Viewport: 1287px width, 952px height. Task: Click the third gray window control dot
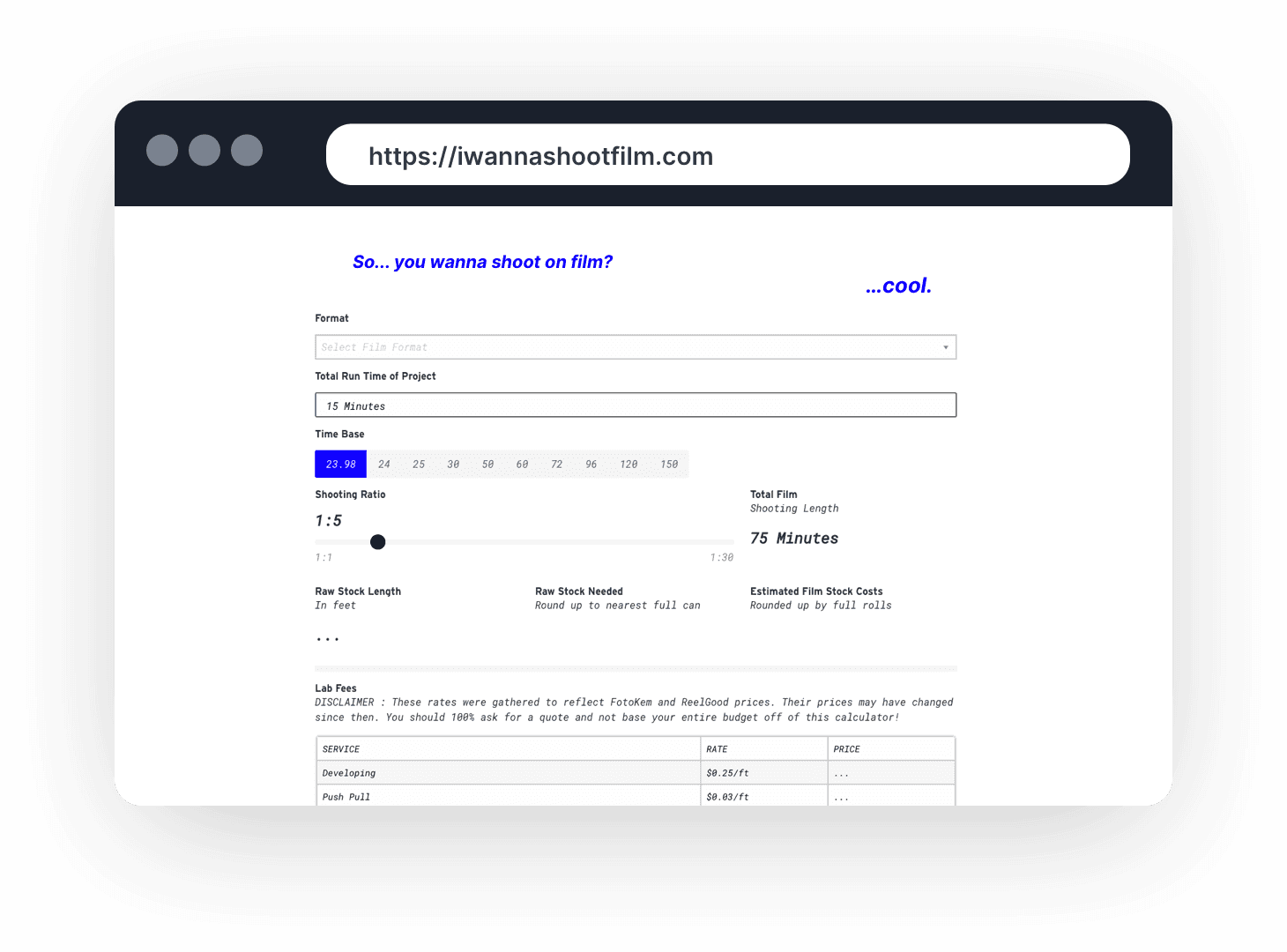[x=247, y=151]
